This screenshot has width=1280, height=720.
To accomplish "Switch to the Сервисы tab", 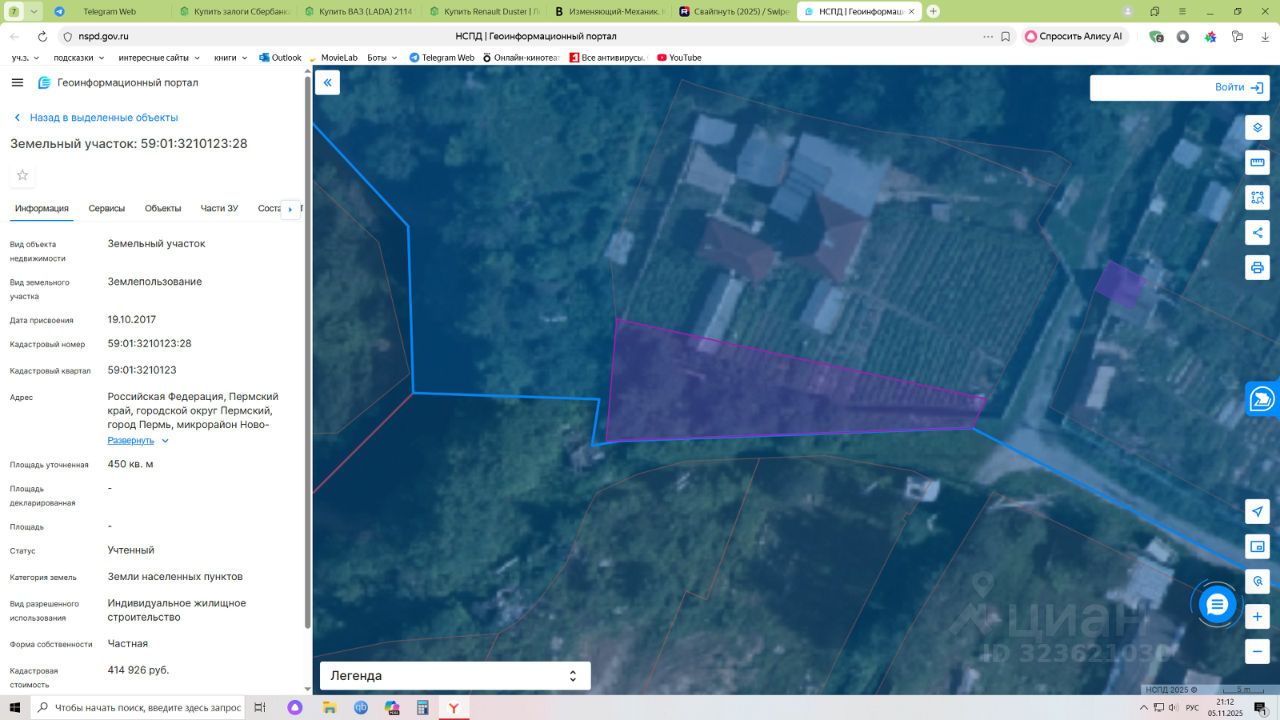I will click(107, 209).
